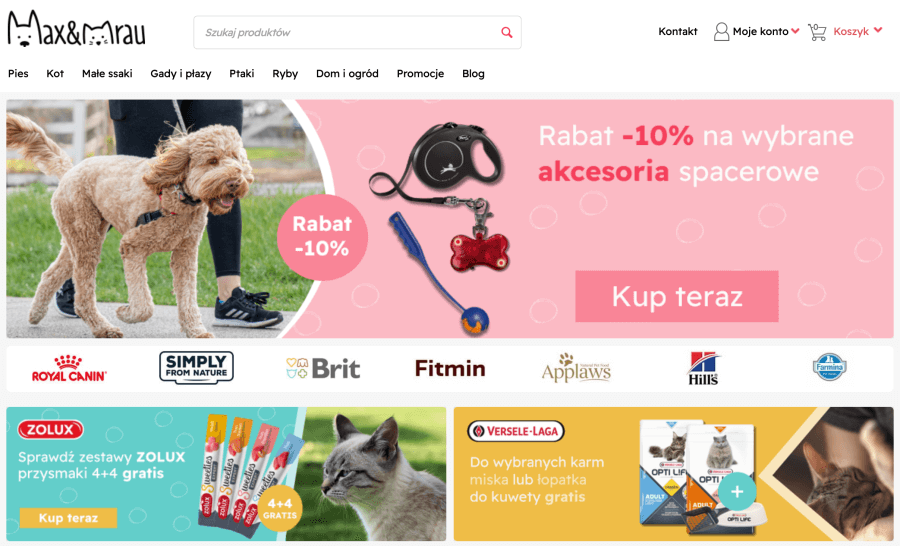
Task: Click Kup teraz on the Zolux banner
Action: click(x=68, y=518)
